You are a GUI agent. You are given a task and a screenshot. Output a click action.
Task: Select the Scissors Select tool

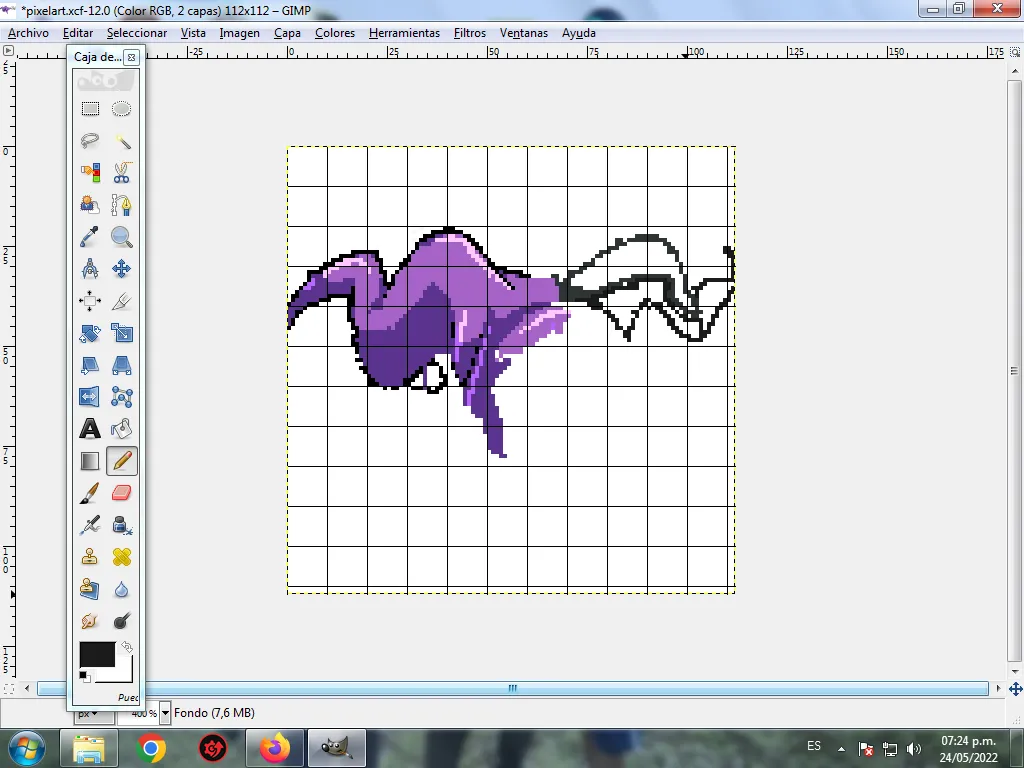click(x=121, y=172)
